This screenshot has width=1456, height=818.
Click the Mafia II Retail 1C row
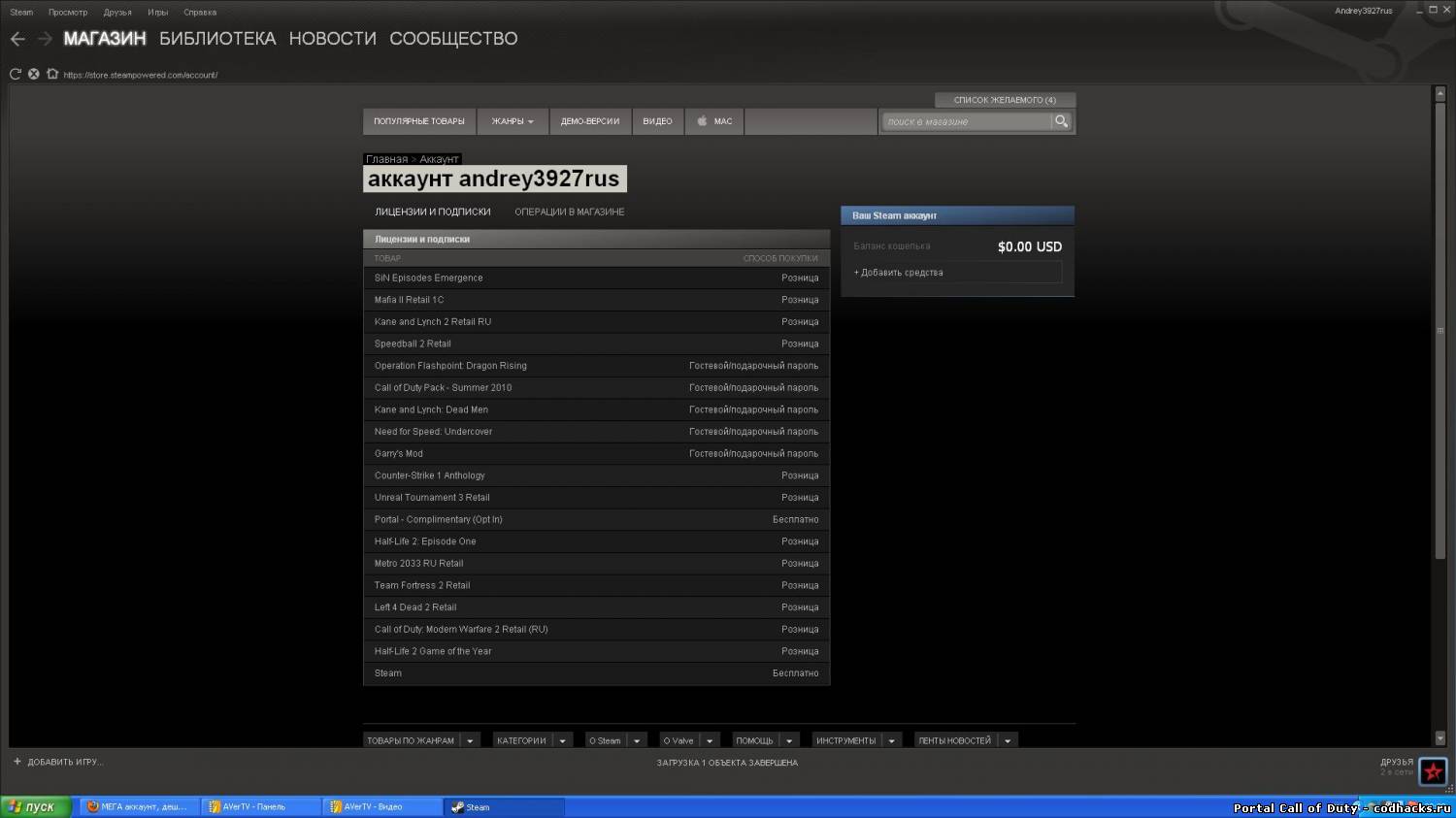pyautogui.click(x=596, y=300)
